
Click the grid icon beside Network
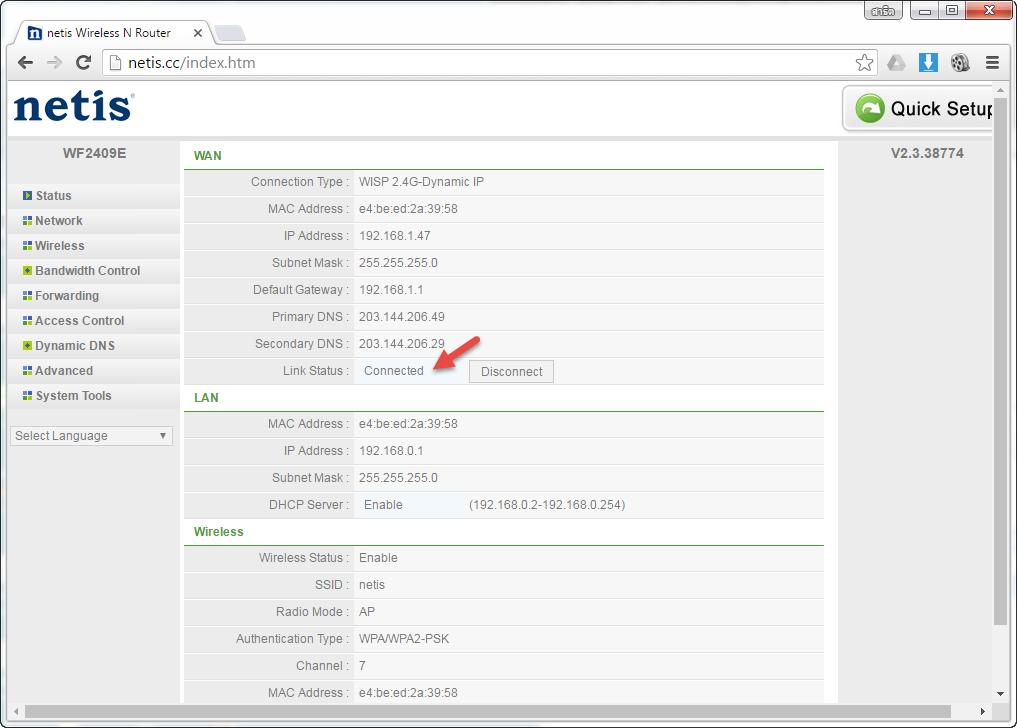pos(27,221)
